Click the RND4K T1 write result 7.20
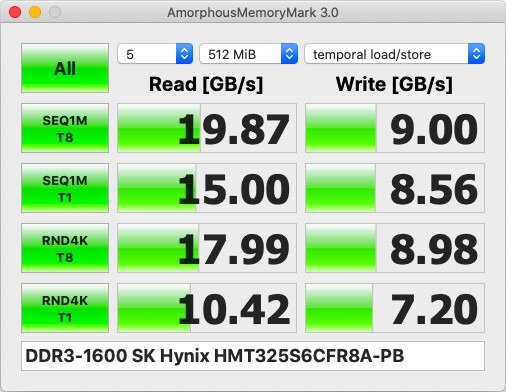 395,308
